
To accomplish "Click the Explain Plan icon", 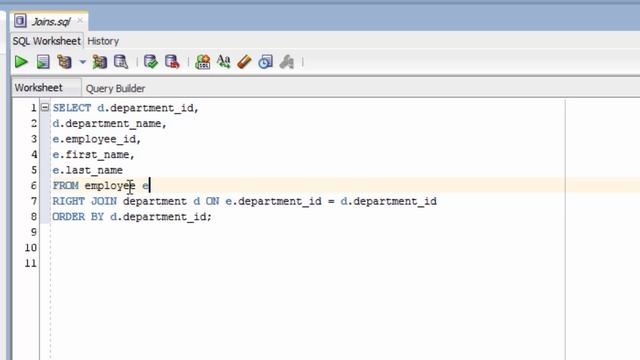I will (x=64, y=62).
